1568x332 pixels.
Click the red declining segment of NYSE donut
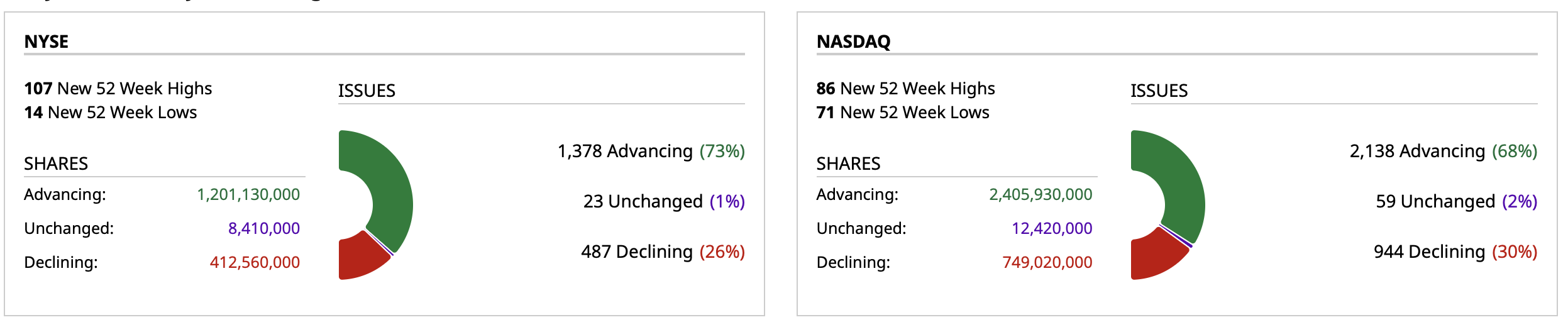pos(360,258)
